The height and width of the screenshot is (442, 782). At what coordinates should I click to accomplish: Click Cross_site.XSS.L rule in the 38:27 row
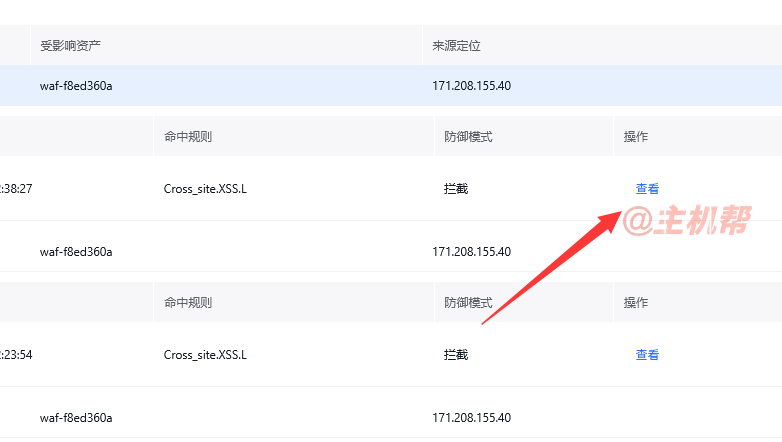(205, 189)
